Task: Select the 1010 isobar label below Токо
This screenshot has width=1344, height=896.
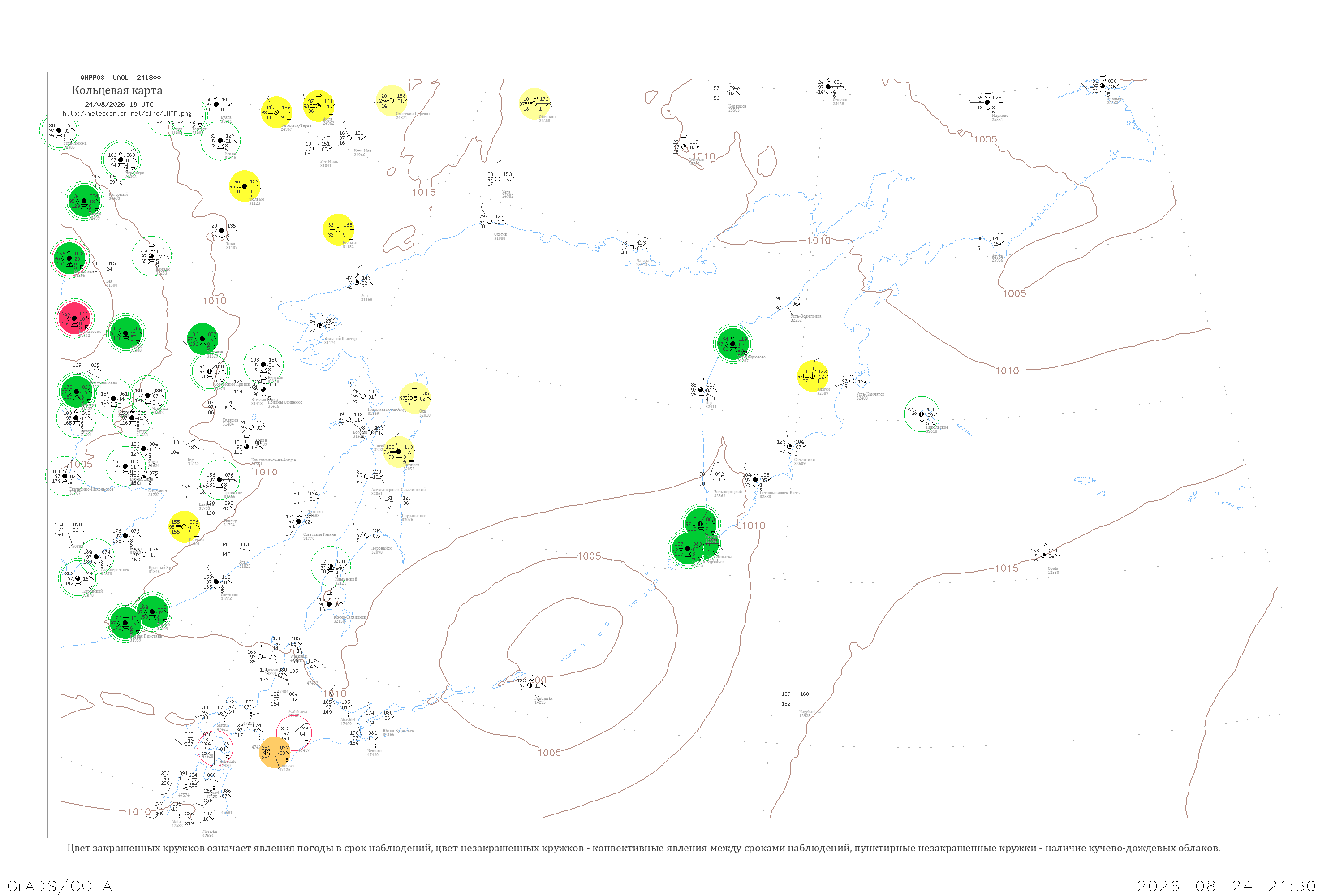Action: [215, 301]
